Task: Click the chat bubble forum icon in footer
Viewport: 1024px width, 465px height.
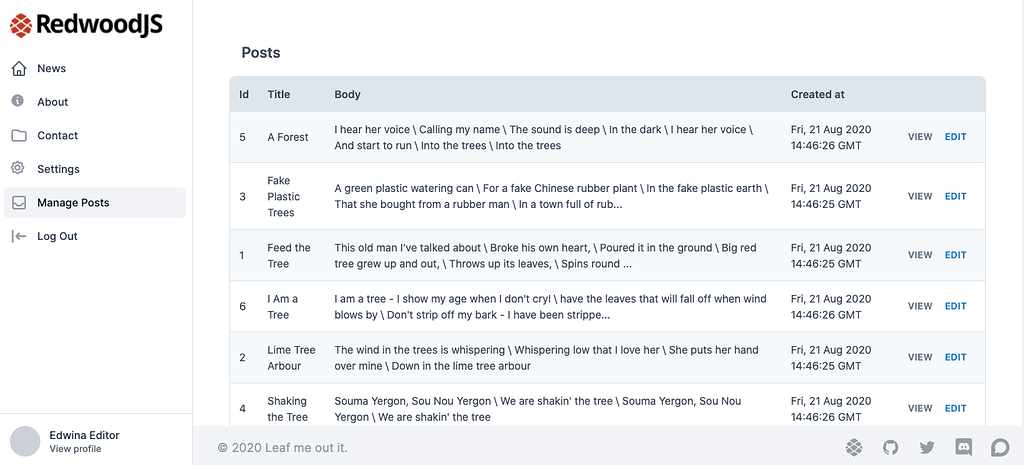Action: point(1000,447)
